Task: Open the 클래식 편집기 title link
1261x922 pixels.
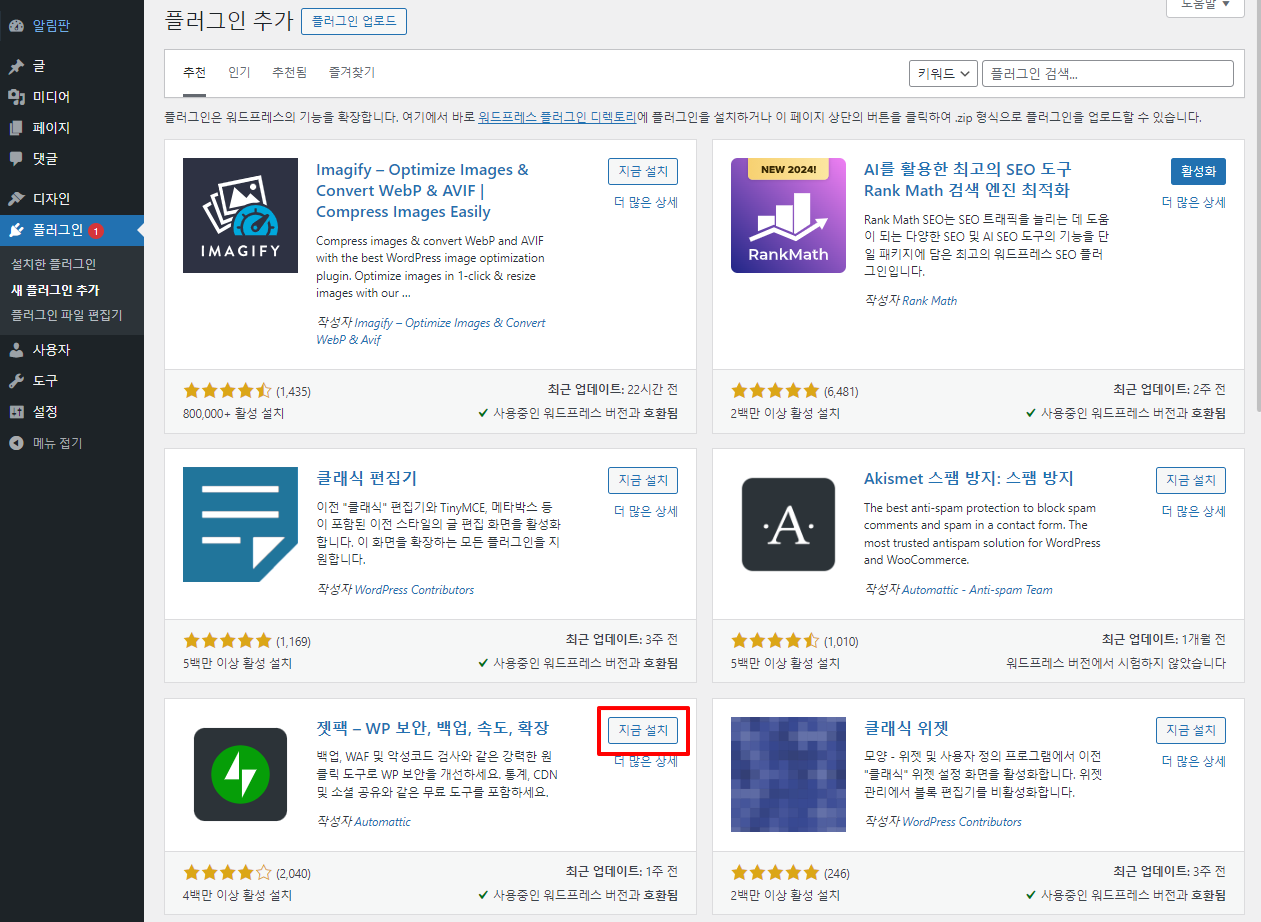Action: tap(366, 479)
